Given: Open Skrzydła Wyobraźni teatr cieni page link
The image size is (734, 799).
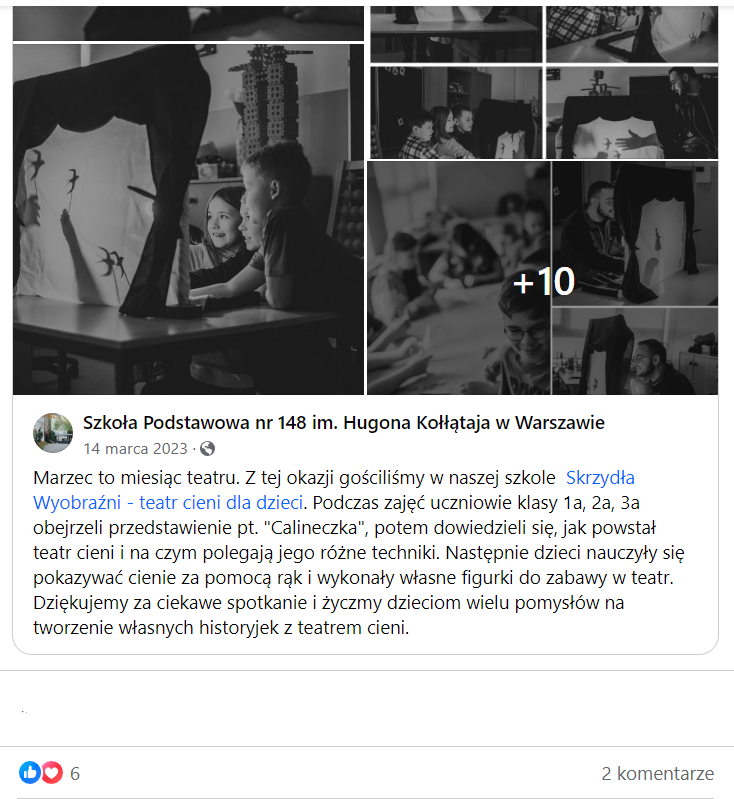Looking at the screenshot, I should [x=334, y=490].
